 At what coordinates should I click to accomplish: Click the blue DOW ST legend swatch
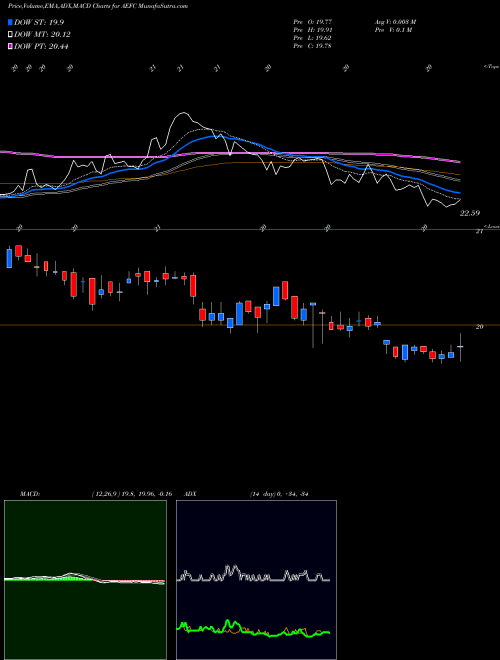tap(10, 22)
